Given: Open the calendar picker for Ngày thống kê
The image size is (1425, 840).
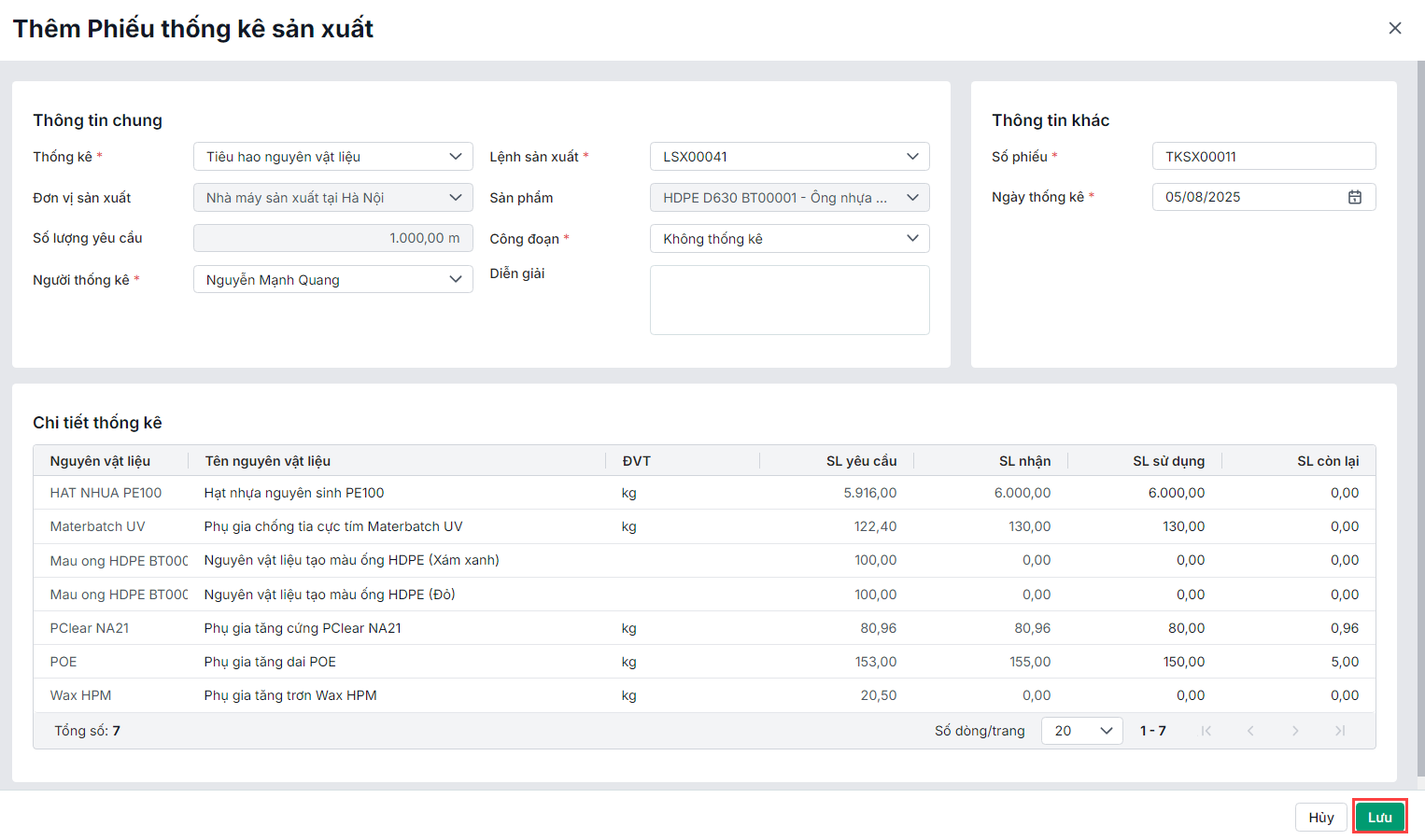Looking at the screenshot, I should [x=1354, y=197].
